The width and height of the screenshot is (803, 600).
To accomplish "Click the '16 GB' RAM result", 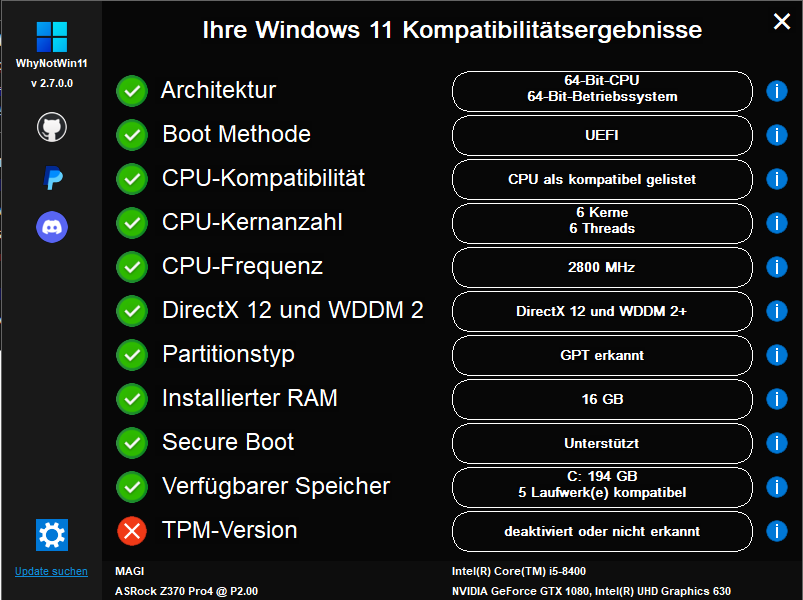I will tap(602, 399).
